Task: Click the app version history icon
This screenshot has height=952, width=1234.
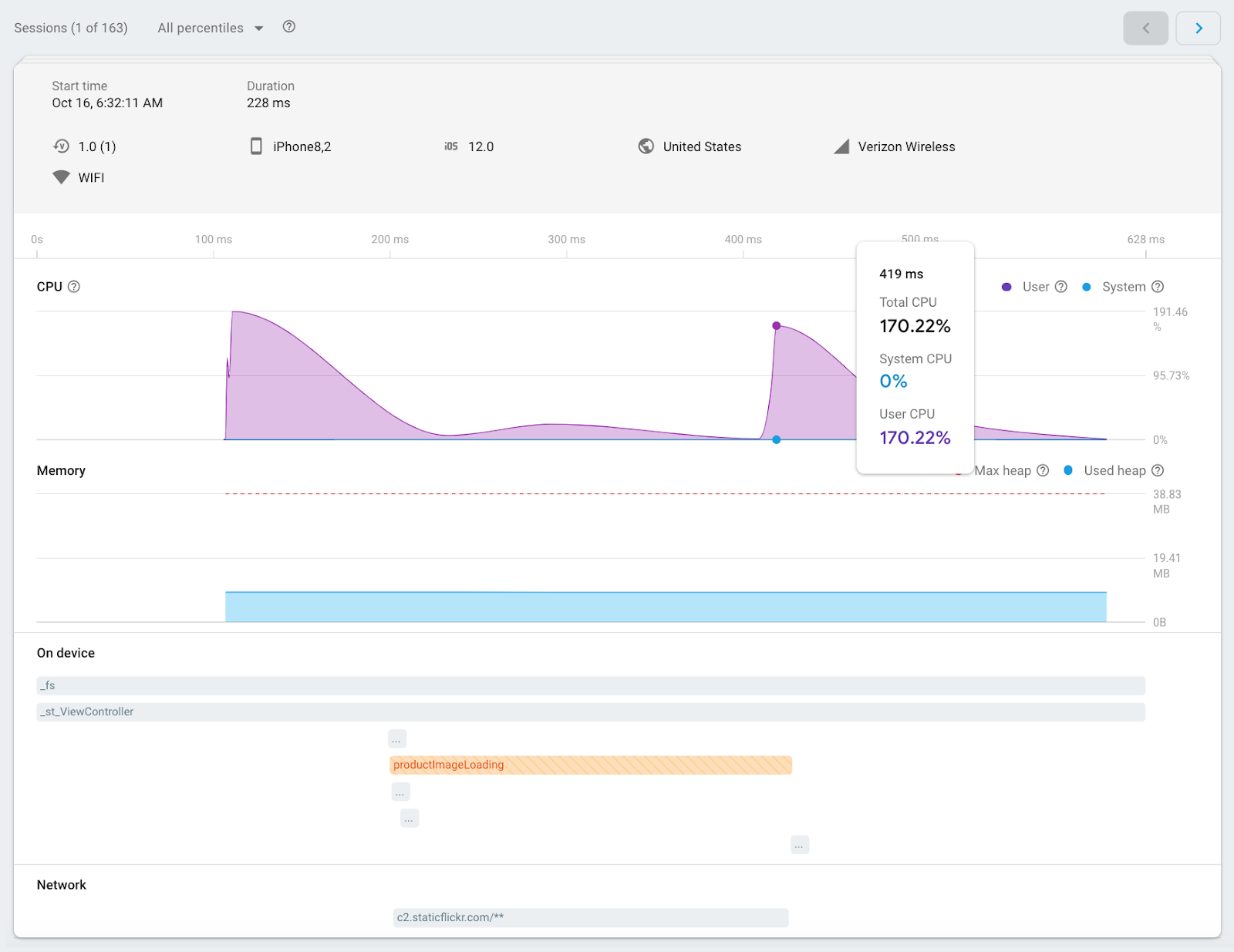Action: click(61, 146)
